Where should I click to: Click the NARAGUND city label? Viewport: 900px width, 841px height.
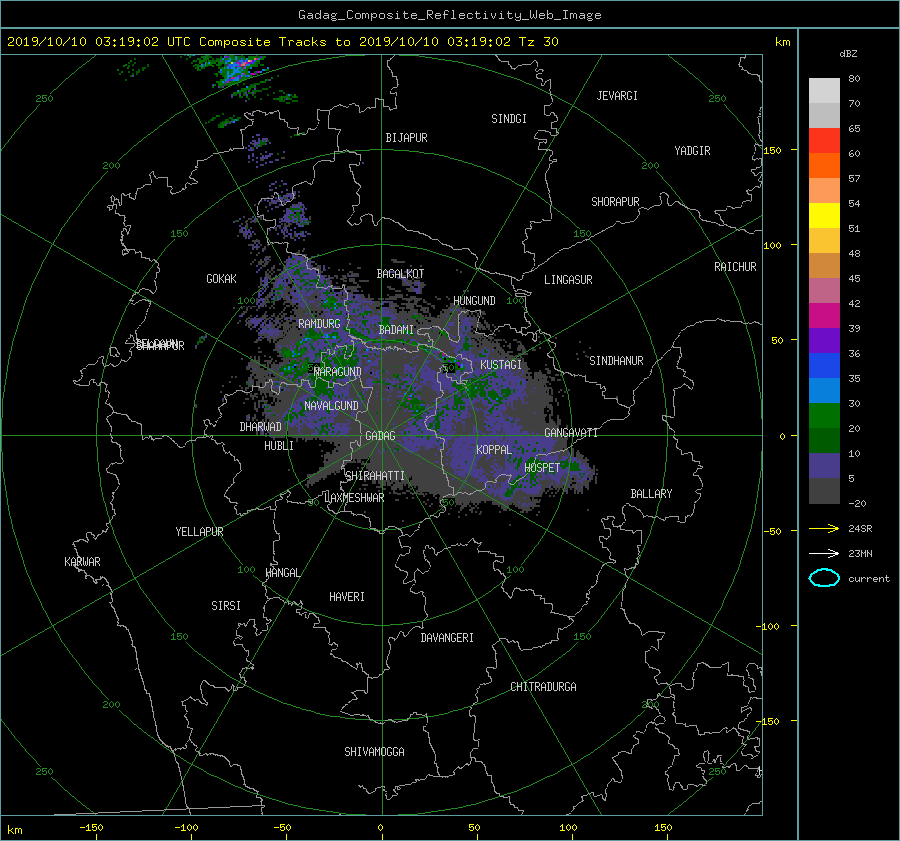pos(338,372)
